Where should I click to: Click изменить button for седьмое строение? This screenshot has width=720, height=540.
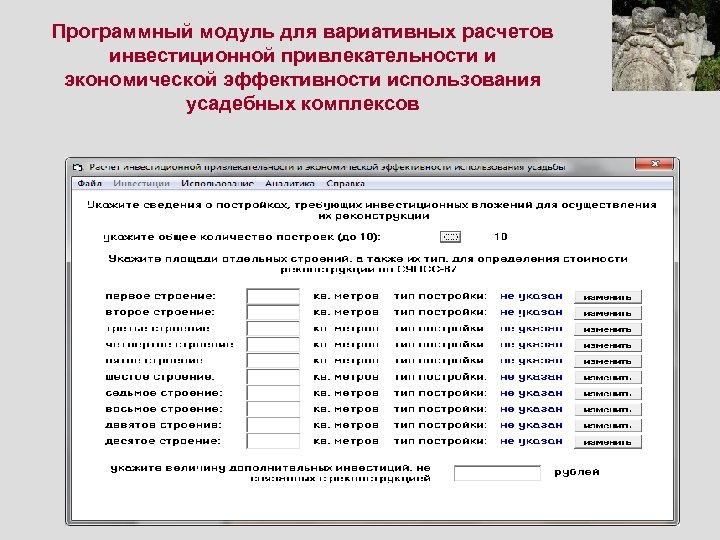click(608, 394)
